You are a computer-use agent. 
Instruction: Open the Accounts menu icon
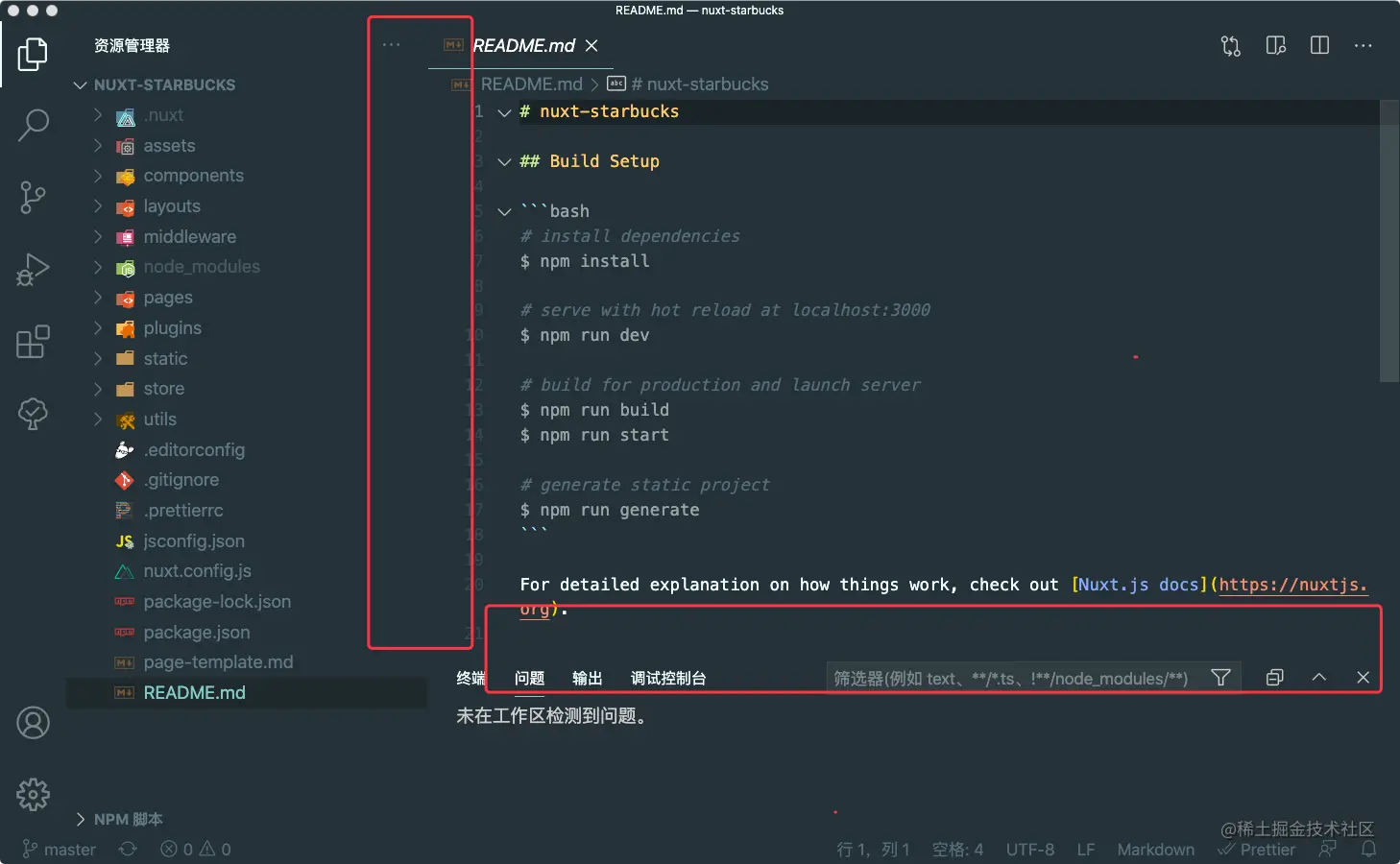33,723
